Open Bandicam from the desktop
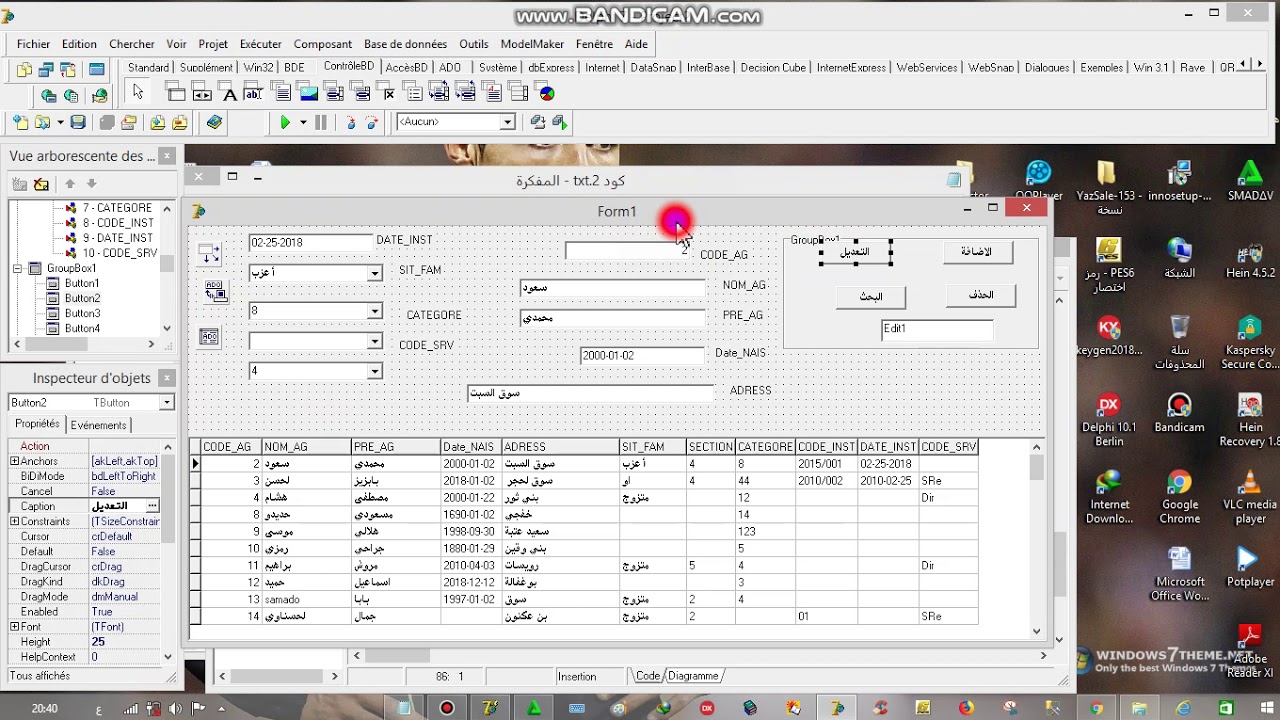1280x720 pixels. 1179,414
